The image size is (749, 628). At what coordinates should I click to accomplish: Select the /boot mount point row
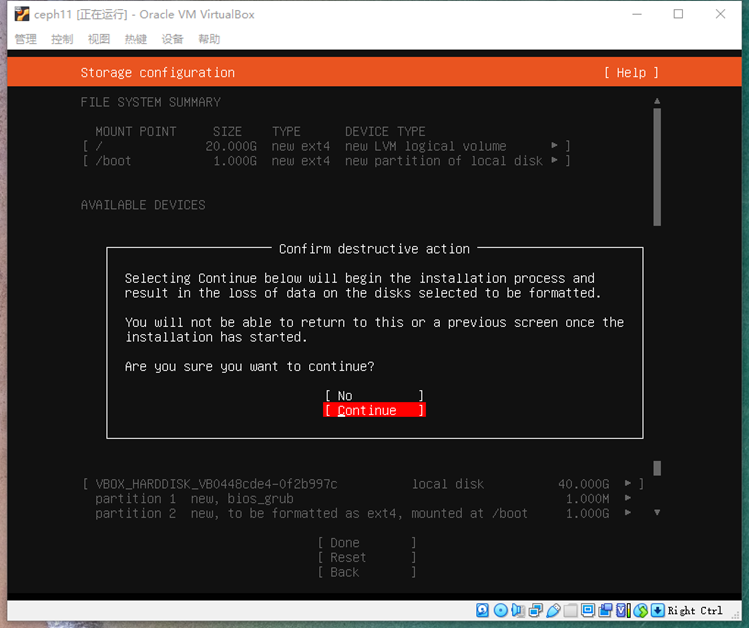pos(326,160)
